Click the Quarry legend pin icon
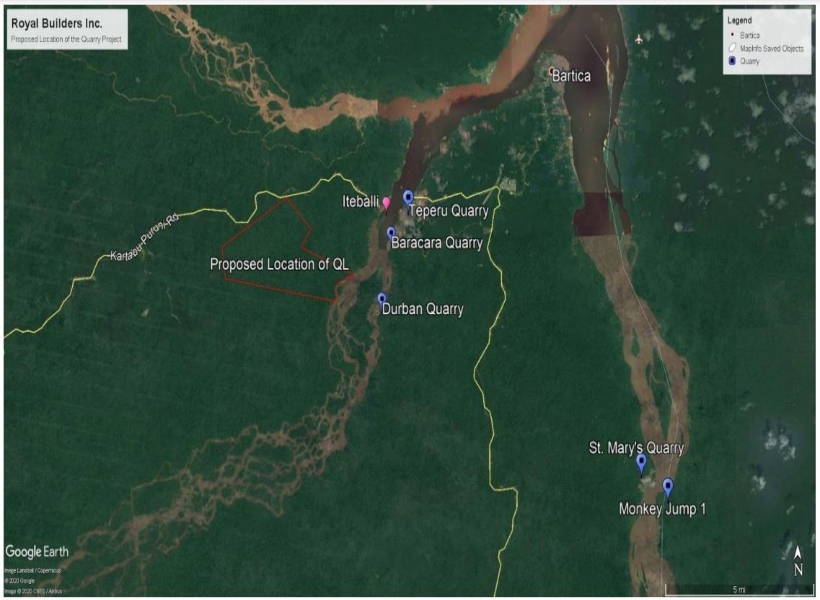This screenshot has width=820, height=600. point(732,61)
